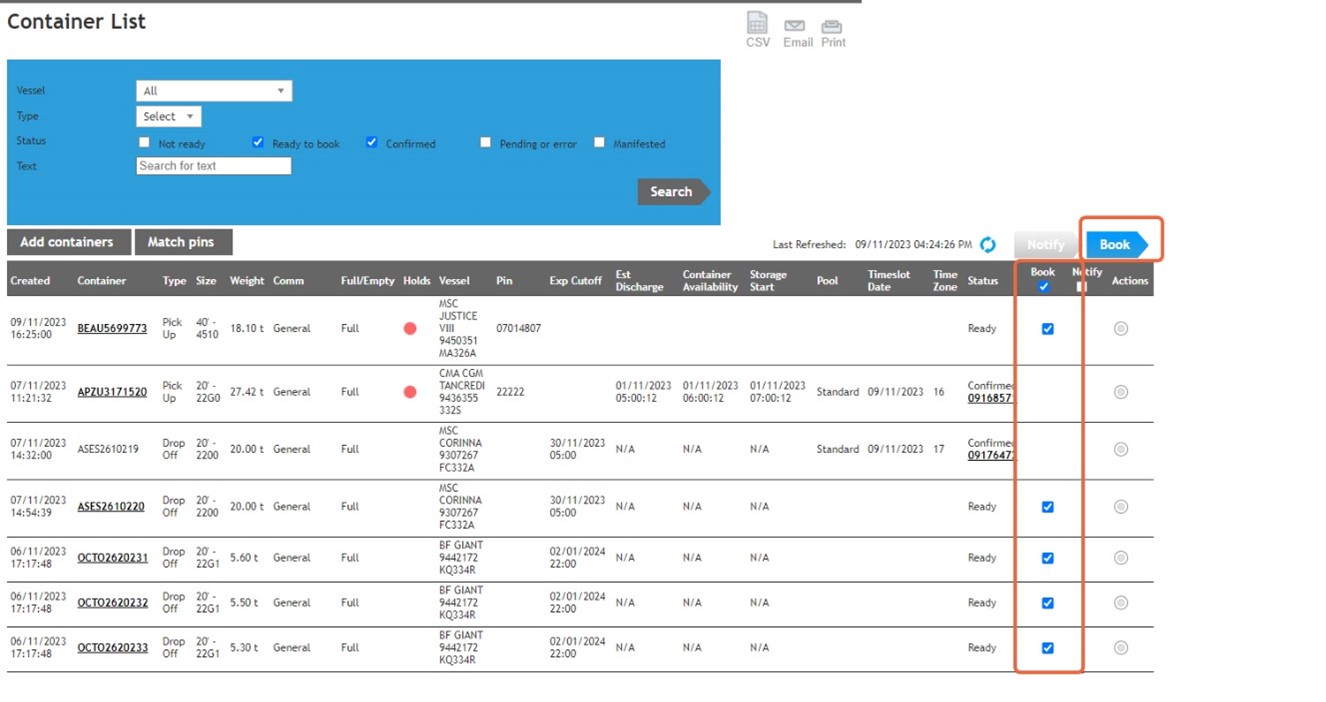The width and height of the screenshot is (1326, 702).
Task: Sort by the Created column header
Action: tap(30, 281)
